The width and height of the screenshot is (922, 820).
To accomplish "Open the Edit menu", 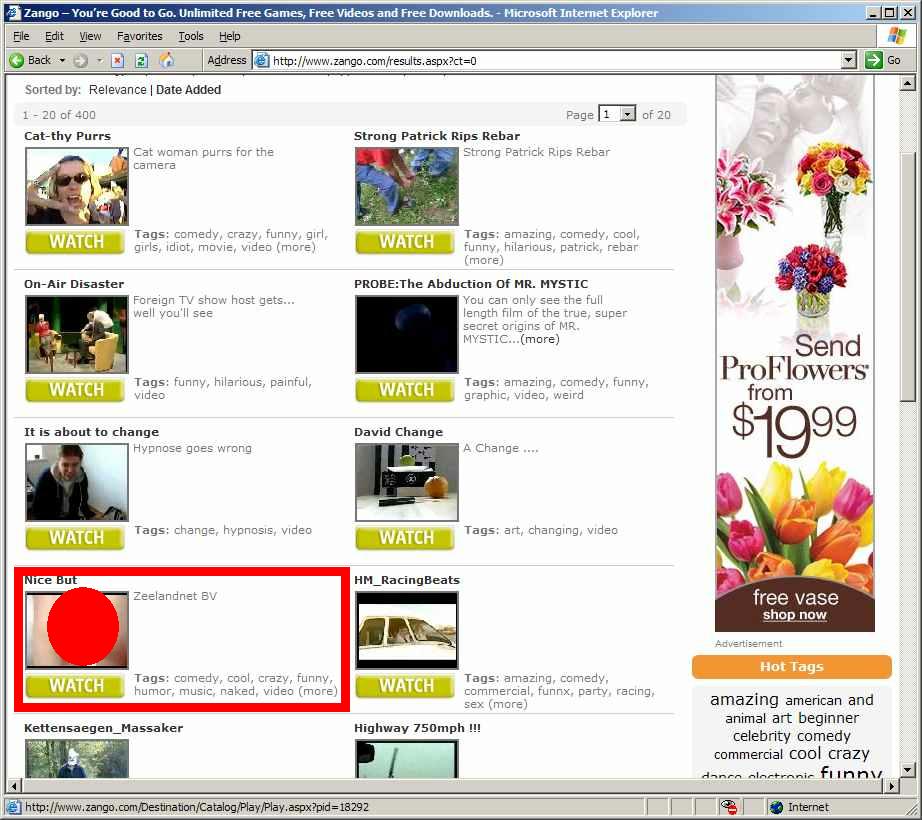I will [54, 36].
